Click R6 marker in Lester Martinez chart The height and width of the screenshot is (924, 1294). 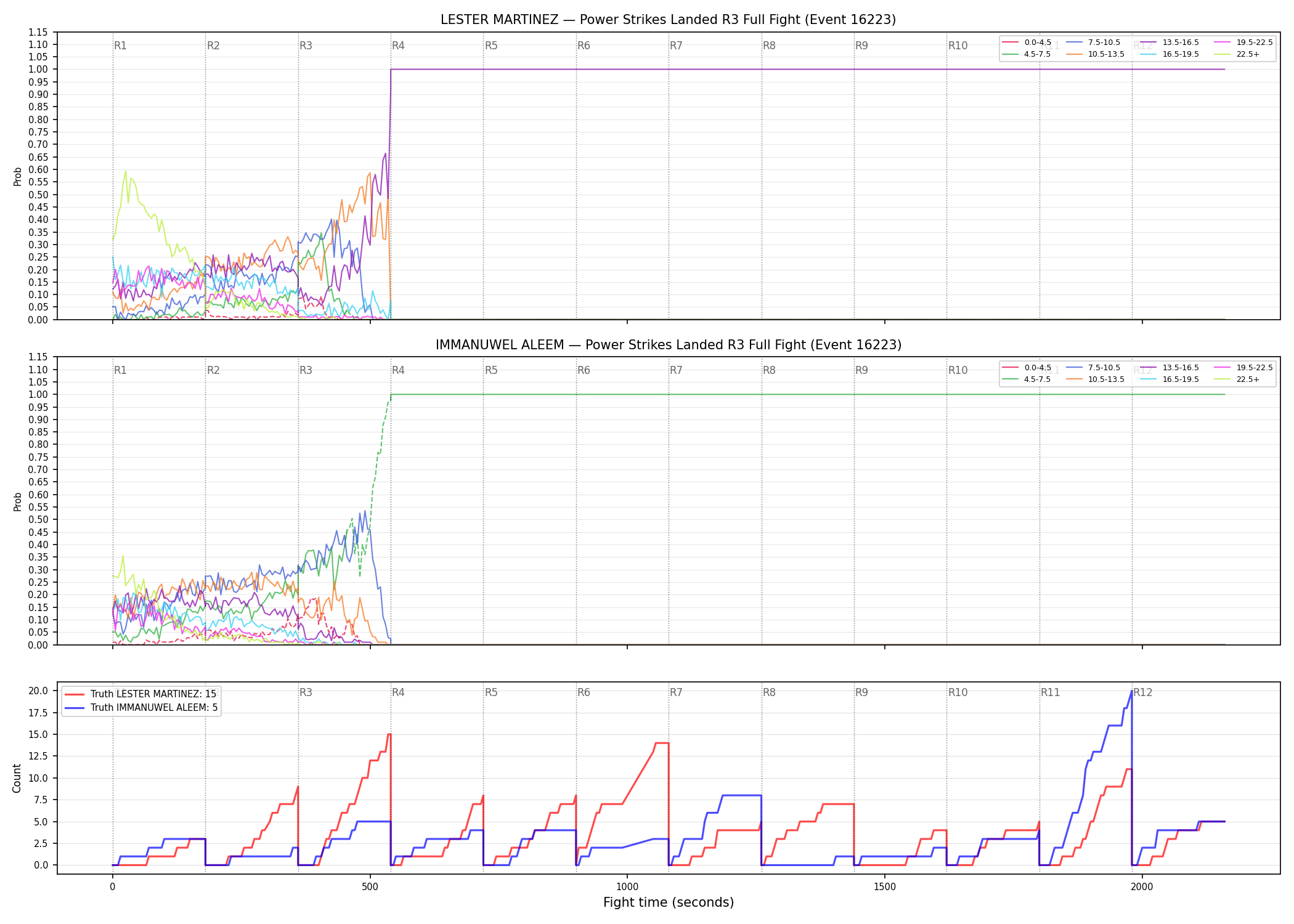click(x=584, y=46)
